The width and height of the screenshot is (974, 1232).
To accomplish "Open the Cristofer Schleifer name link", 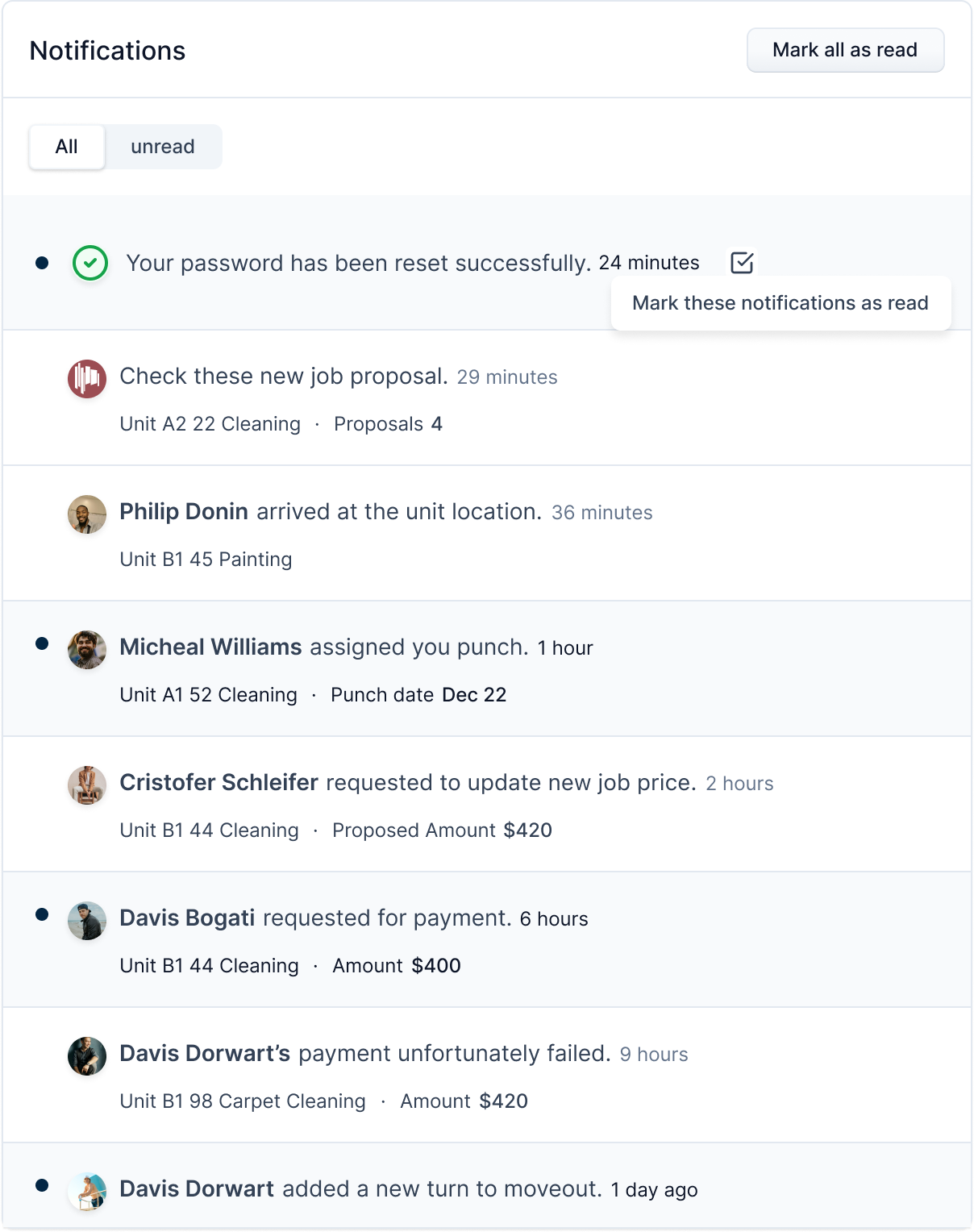I will tap(219, 783).
